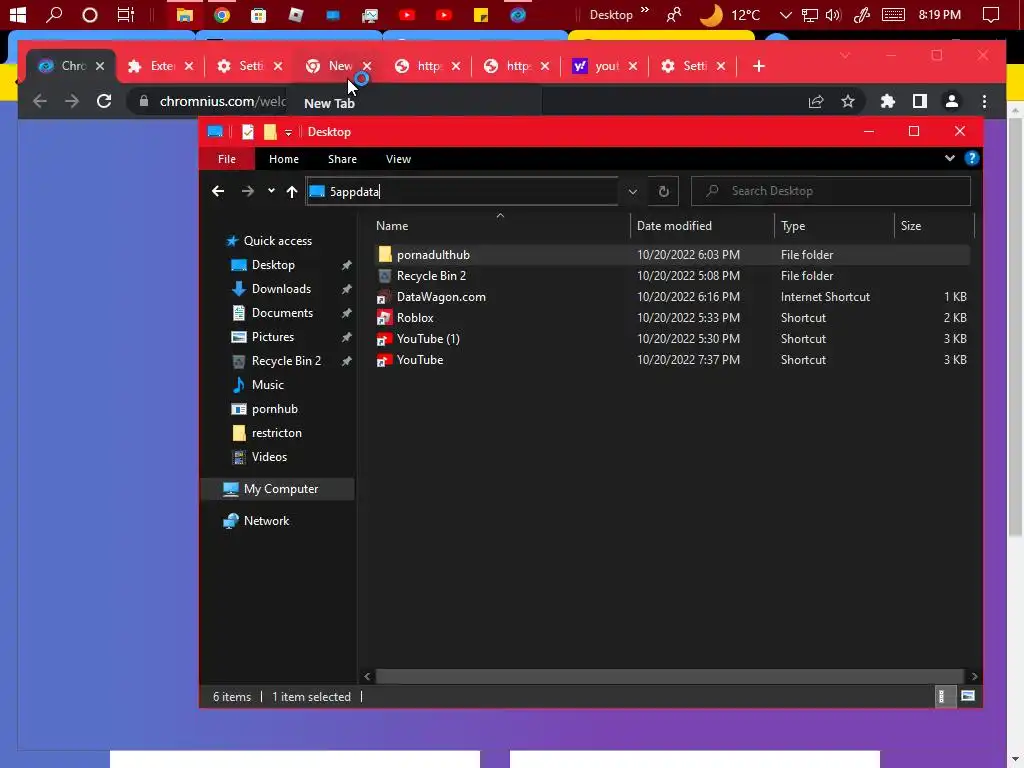Open Explorer recent locations dropdown

pyautogui.click(x=271, y=191)
